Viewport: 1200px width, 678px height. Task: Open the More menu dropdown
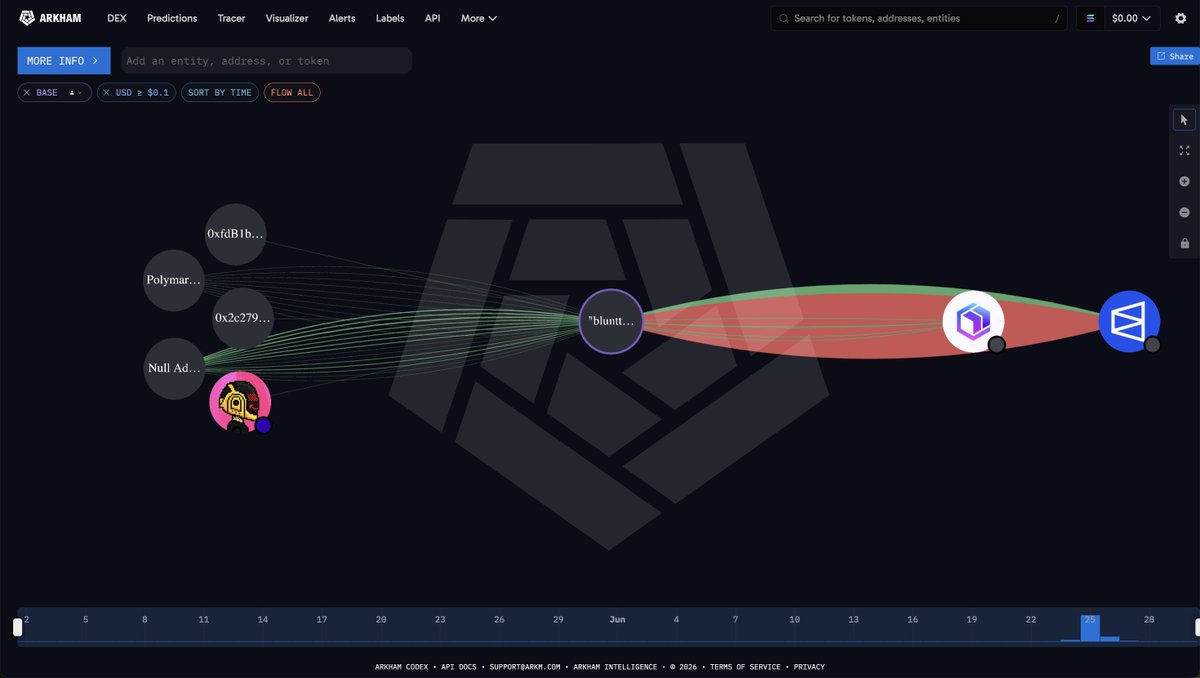coord(479,18)
